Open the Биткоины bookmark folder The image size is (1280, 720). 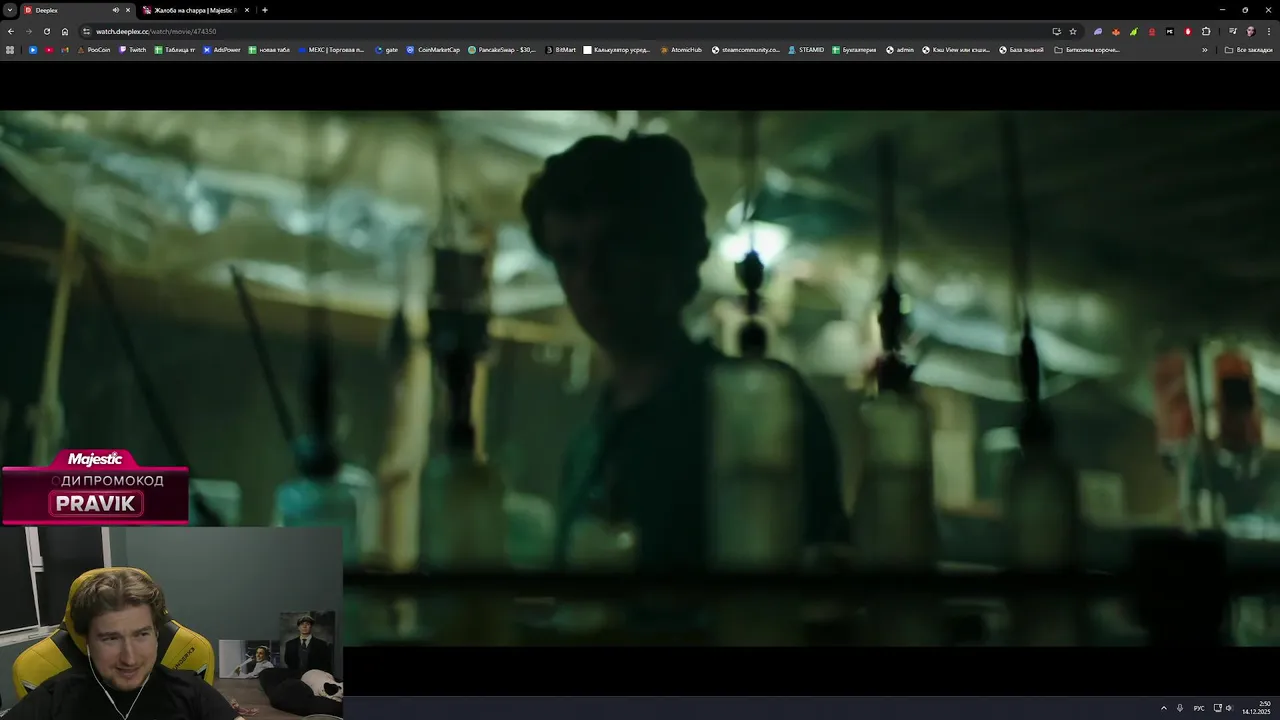click(1087, 49)
